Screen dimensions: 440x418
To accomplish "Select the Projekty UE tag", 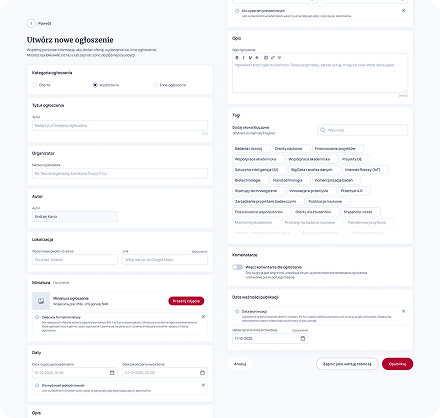I will (355, 159).
